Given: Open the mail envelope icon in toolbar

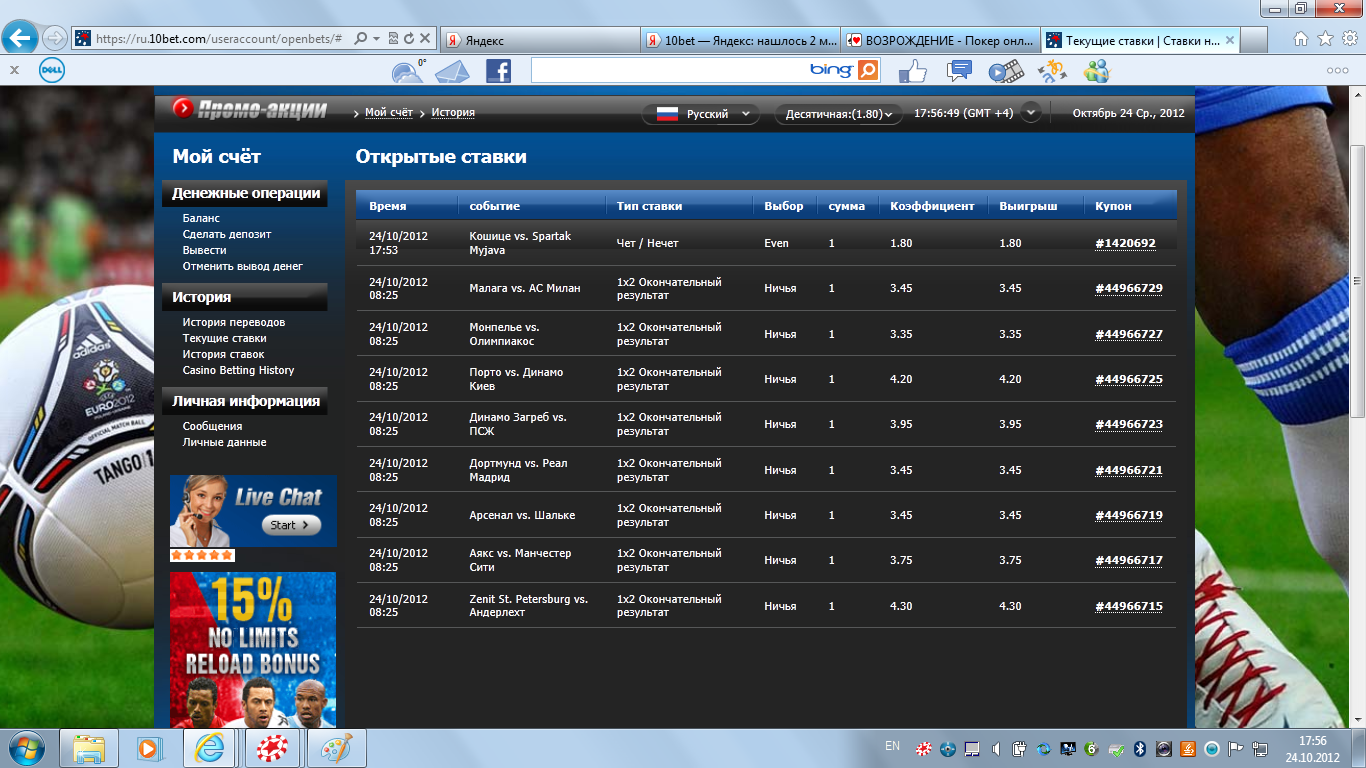Looking at the screenshot, I should pyautogui.click(x=452, y=71).
